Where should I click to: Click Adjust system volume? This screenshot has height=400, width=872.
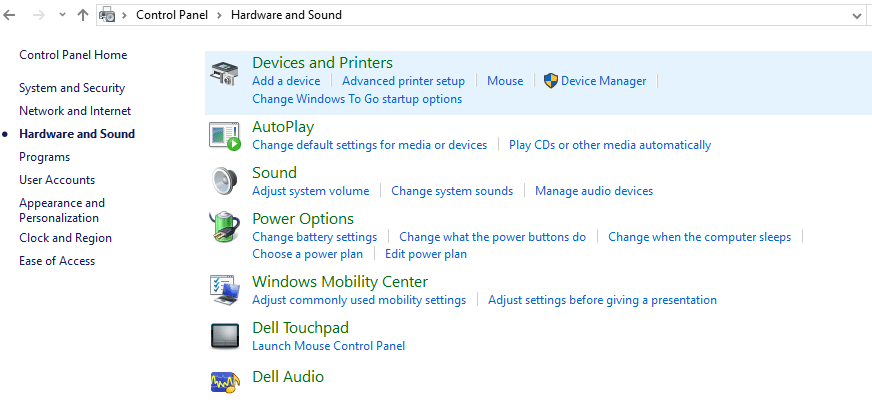click(x=310, y=191)
